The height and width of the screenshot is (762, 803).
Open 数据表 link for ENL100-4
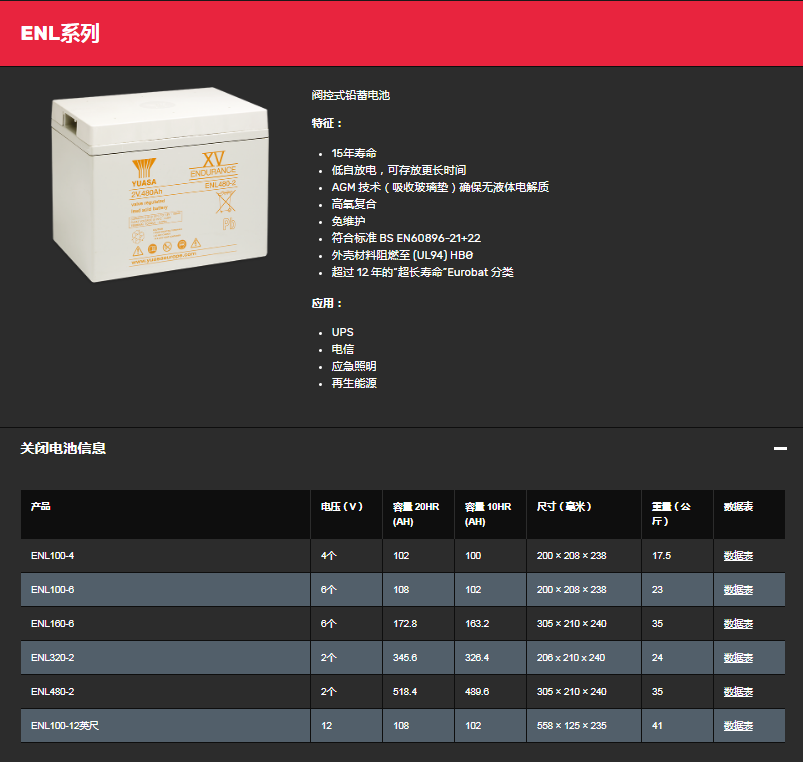[738, 556]
